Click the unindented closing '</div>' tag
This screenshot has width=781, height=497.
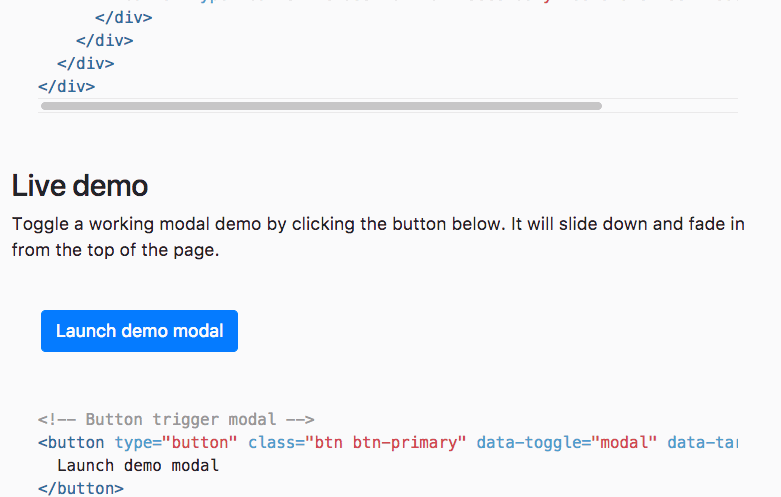[67, 86]
